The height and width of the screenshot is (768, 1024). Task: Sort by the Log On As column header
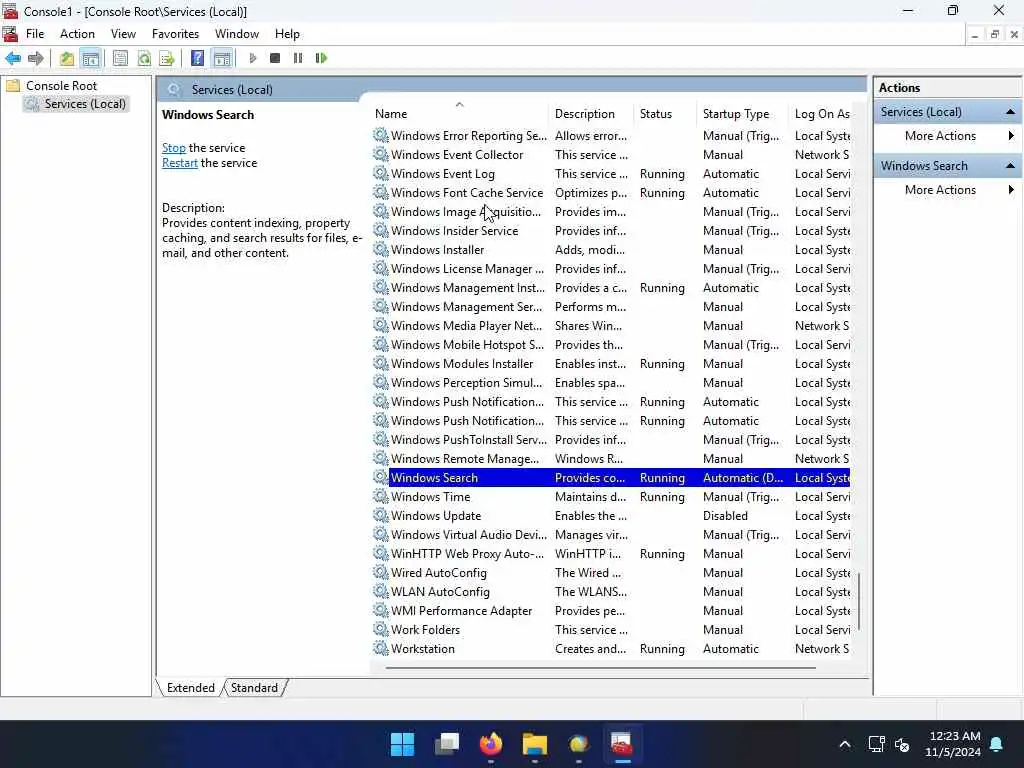820,114
